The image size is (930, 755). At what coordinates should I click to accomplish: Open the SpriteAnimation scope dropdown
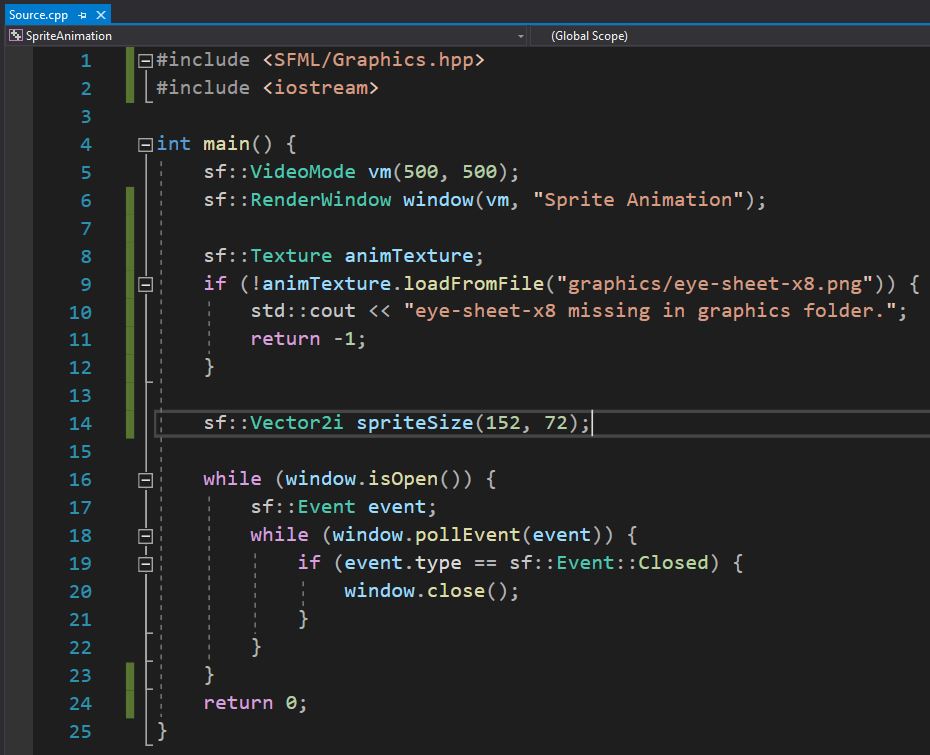tap(519, 35)
